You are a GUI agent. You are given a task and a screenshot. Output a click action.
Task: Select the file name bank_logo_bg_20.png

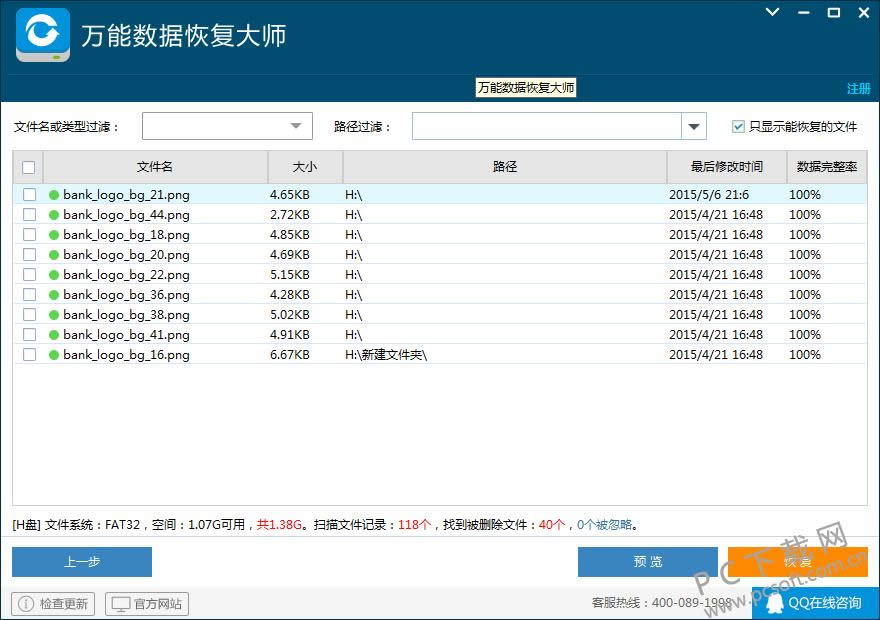(x=126, y=255)
